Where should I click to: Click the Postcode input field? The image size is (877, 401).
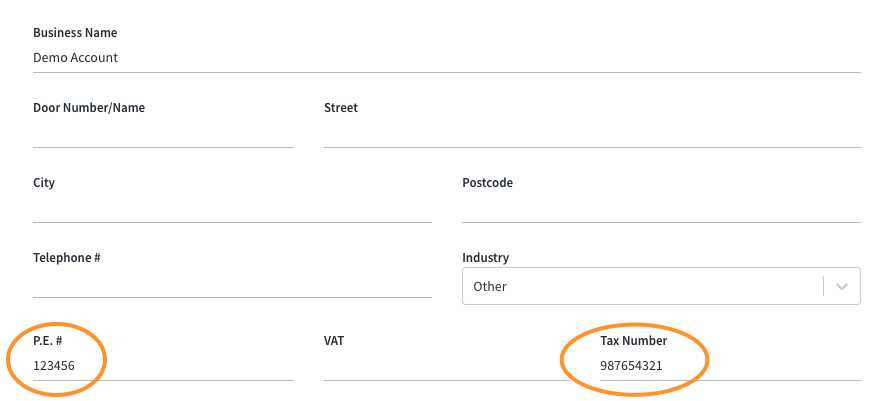click(661, 207)
